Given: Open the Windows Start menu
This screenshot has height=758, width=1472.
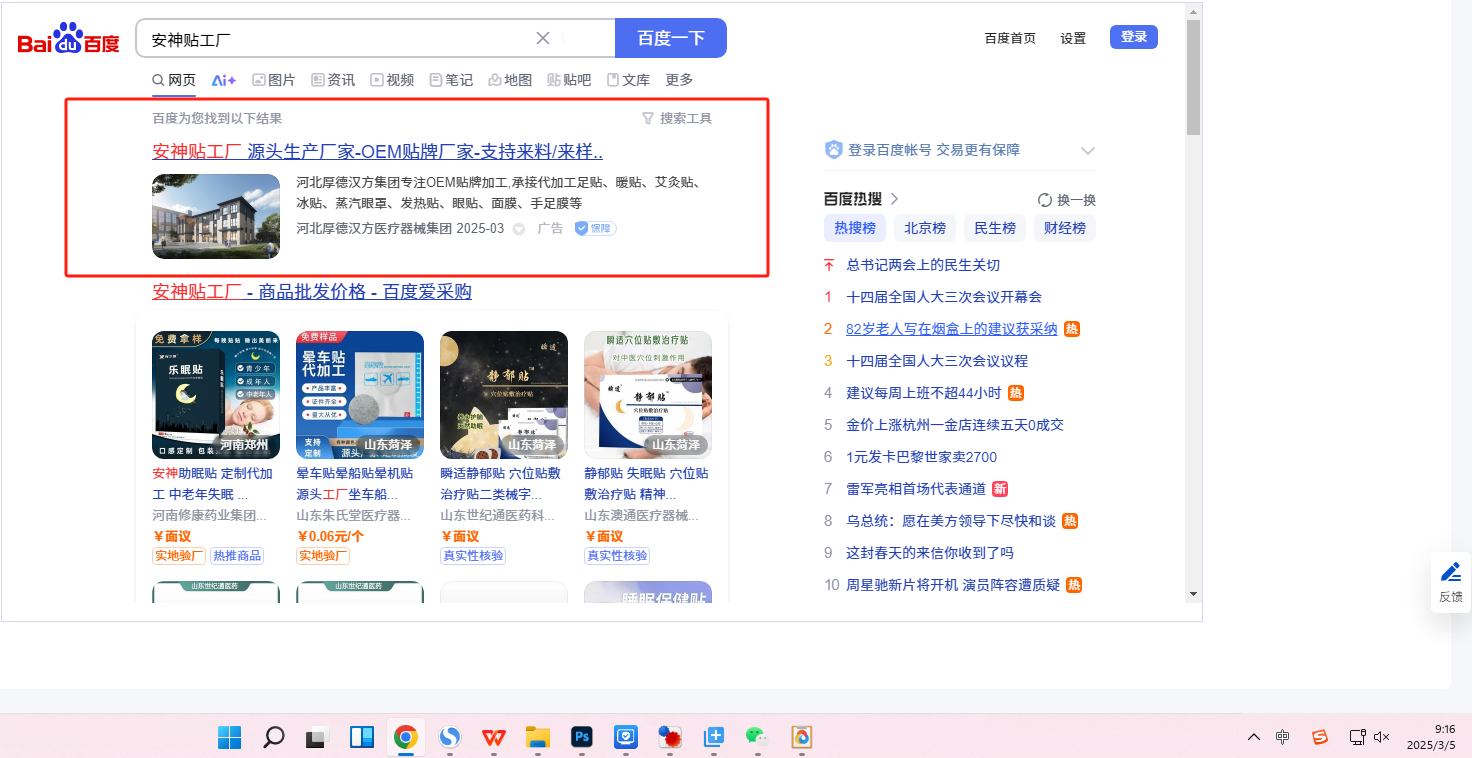Looking at the screenshot, I should (x=229, y=737).
